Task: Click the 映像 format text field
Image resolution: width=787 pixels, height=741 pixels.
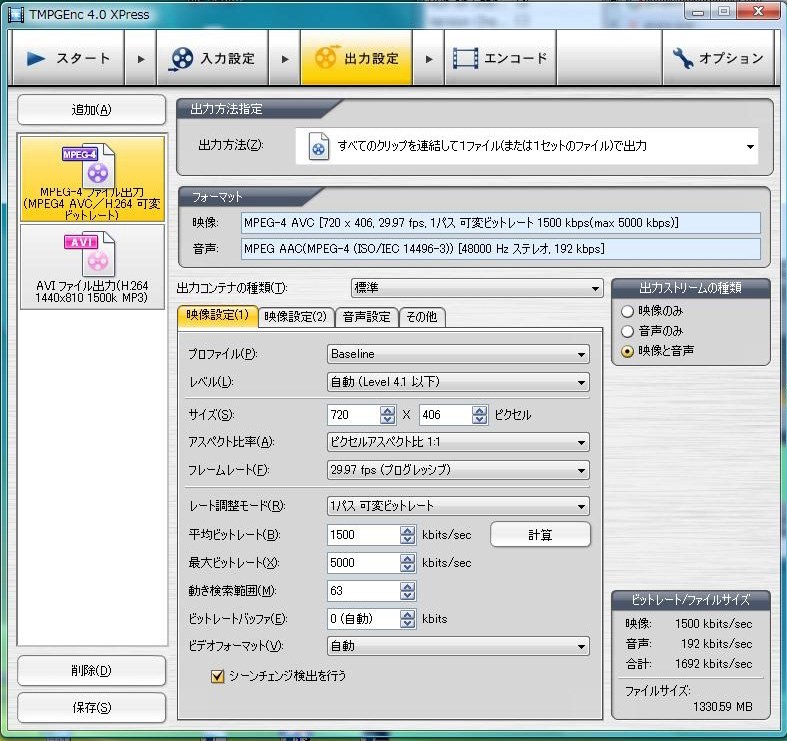Action: coord(501,223)
